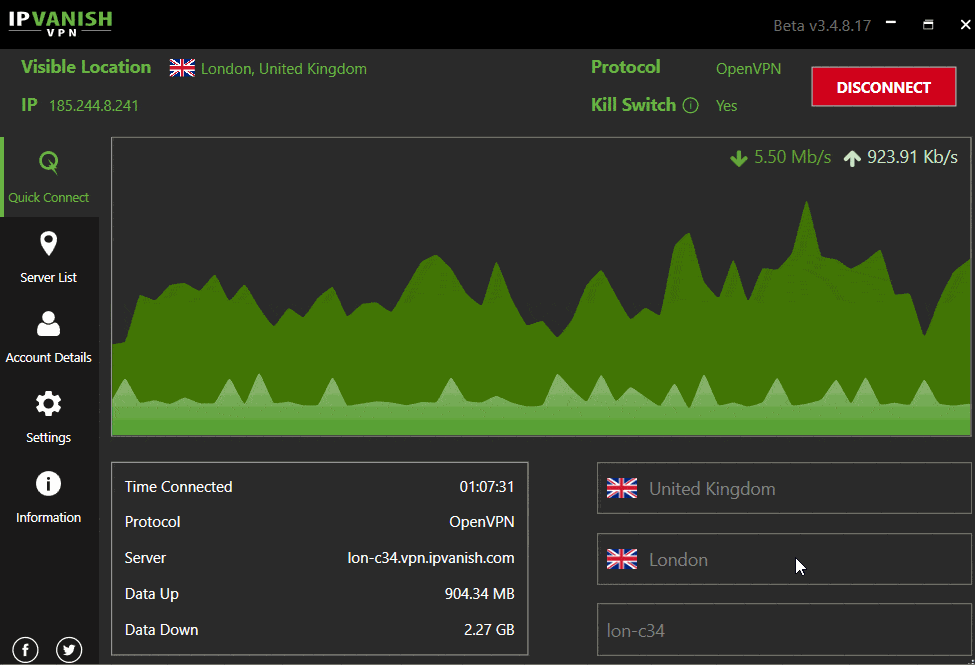The width and height of the screenshot is (975, 665).
Task: Close the IPVanish window
Action: 965,24
